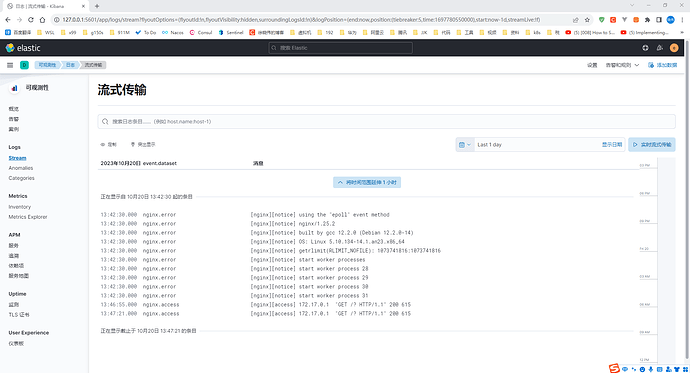Open the calendar quick-select time dropdown
Viewport: 690px width, 373px height.
(x=465, y=145)
